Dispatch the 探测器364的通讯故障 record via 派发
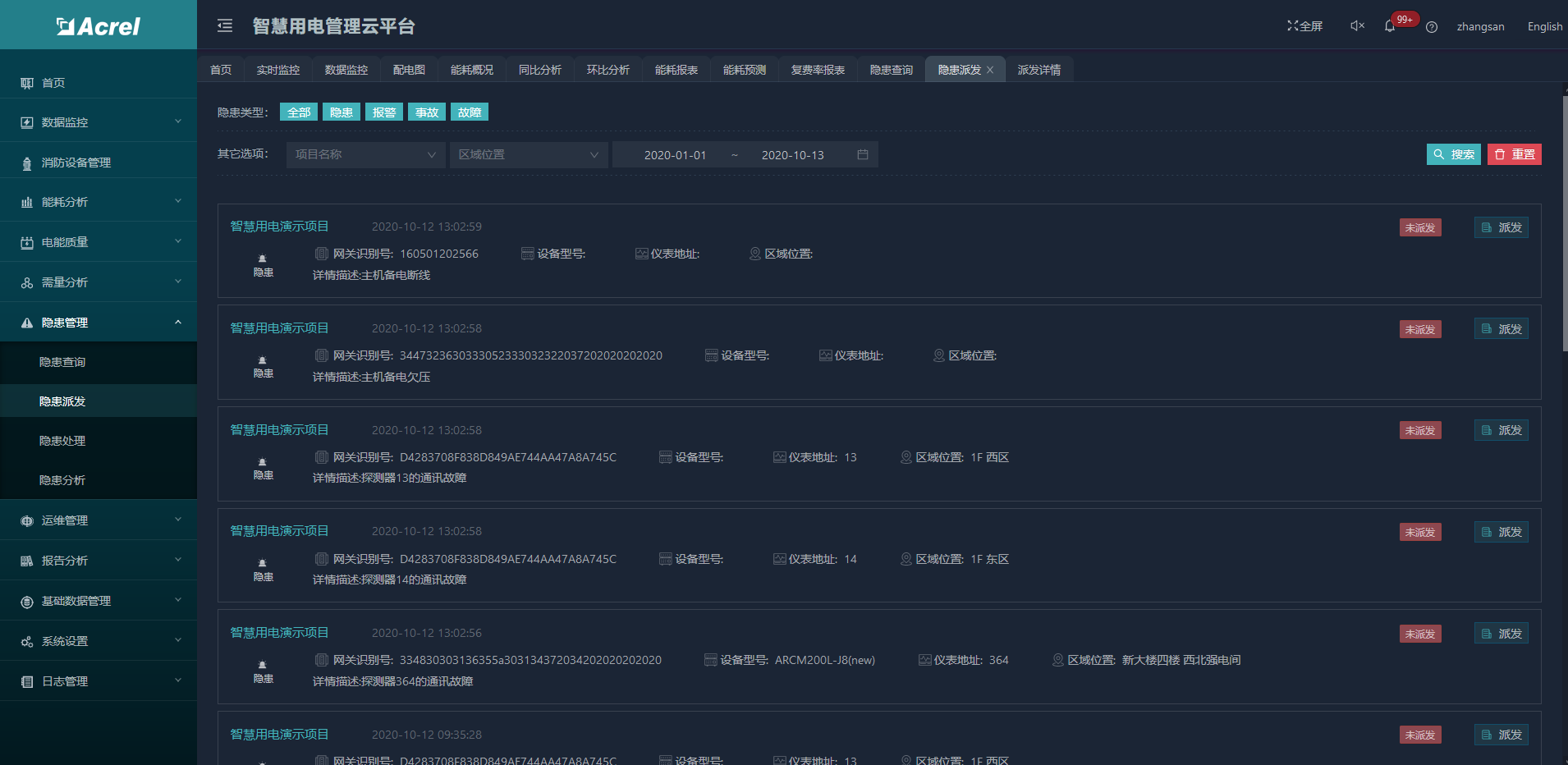 1502,634
